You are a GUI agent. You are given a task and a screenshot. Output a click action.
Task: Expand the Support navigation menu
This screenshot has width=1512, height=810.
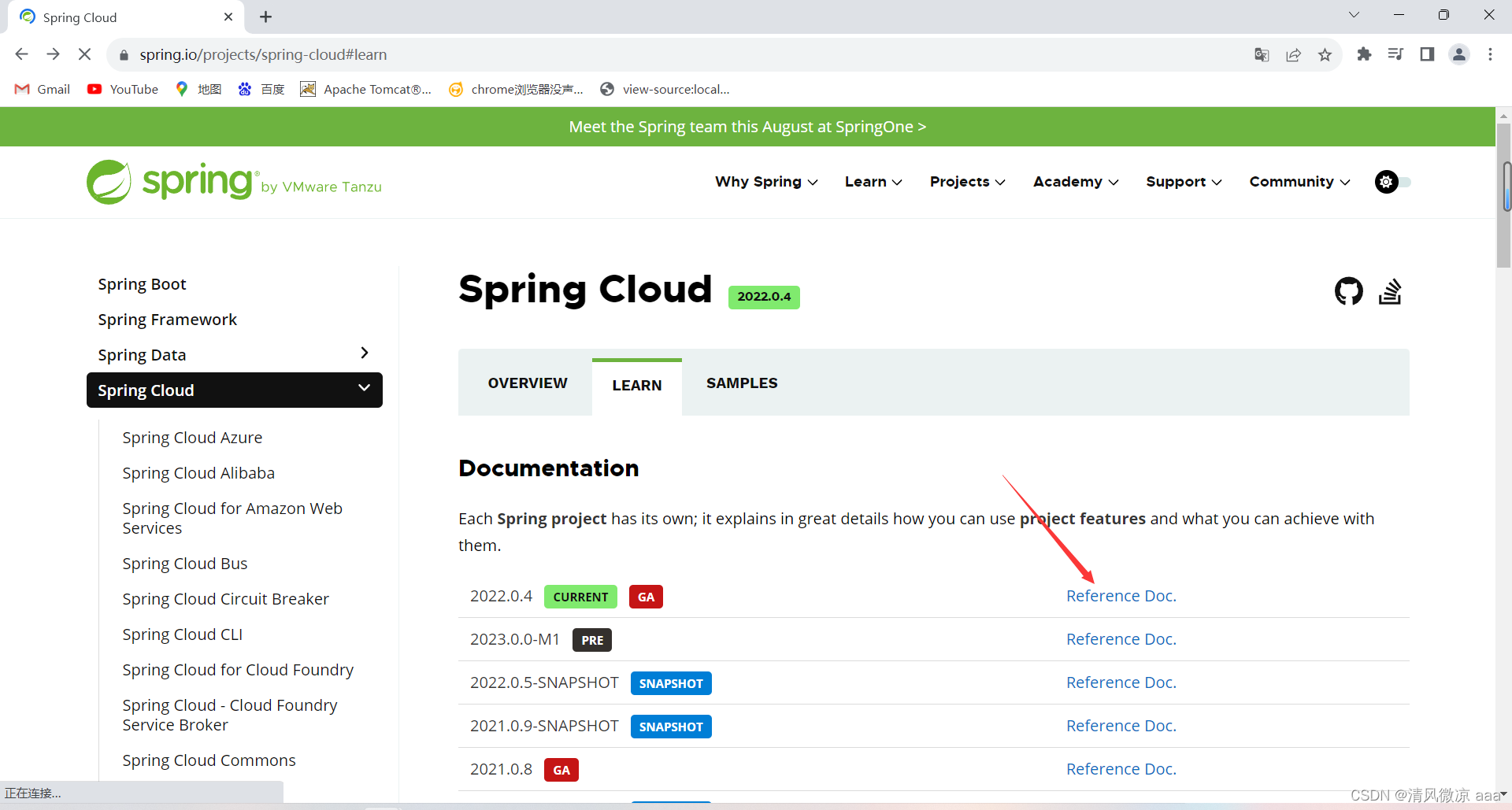pyautogui.click(x=1184, y=182)
